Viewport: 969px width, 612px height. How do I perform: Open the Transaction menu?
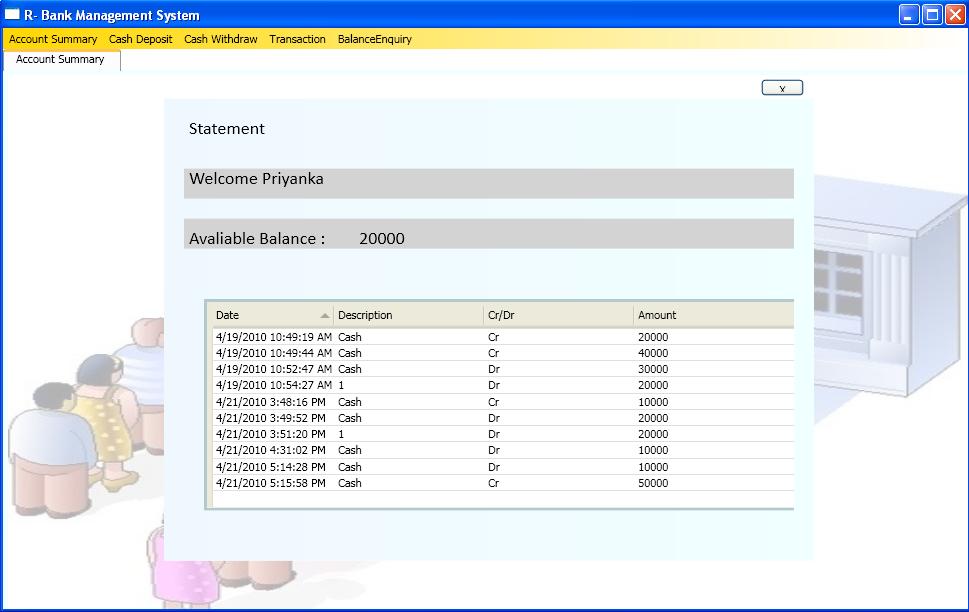297,39
